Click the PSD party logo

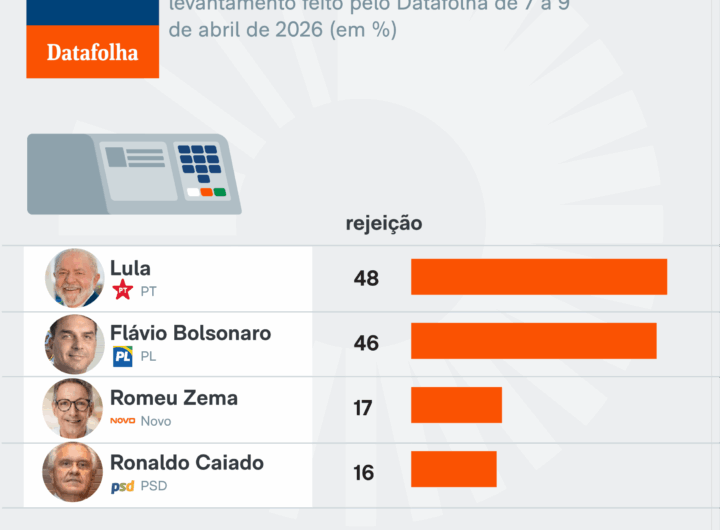point(122,487)
